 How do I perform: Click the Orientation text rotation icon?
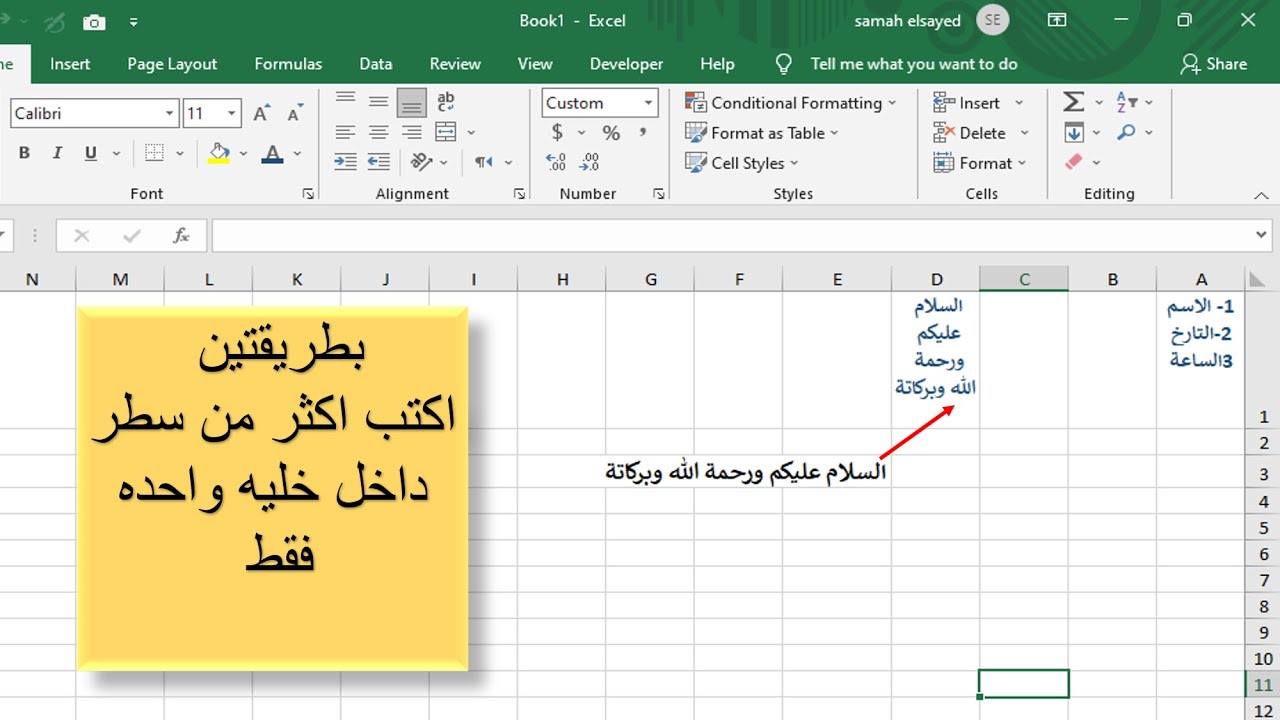point(420,162)
